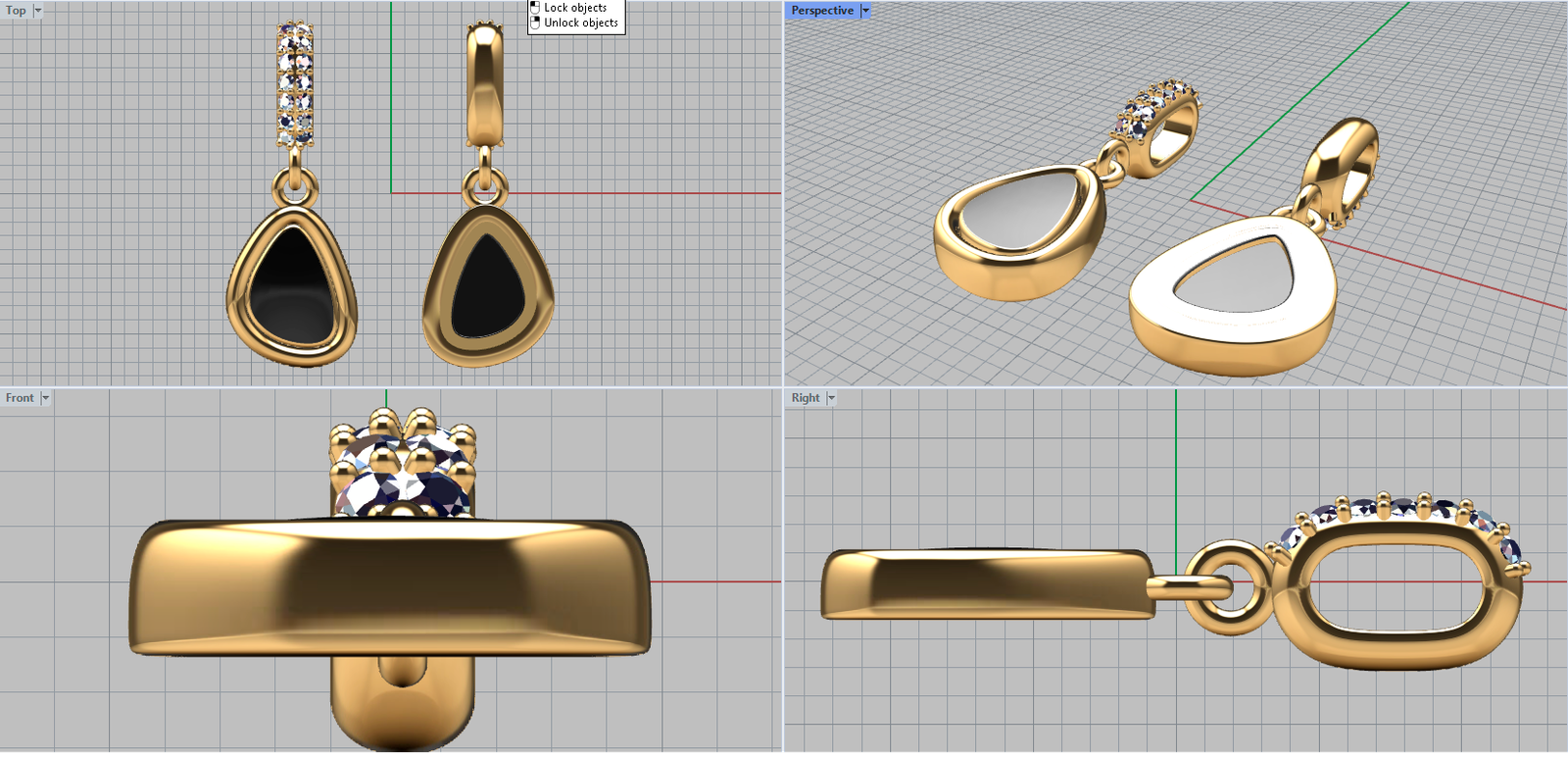Choose Unlock objects in the tooltip

(581, 23)
